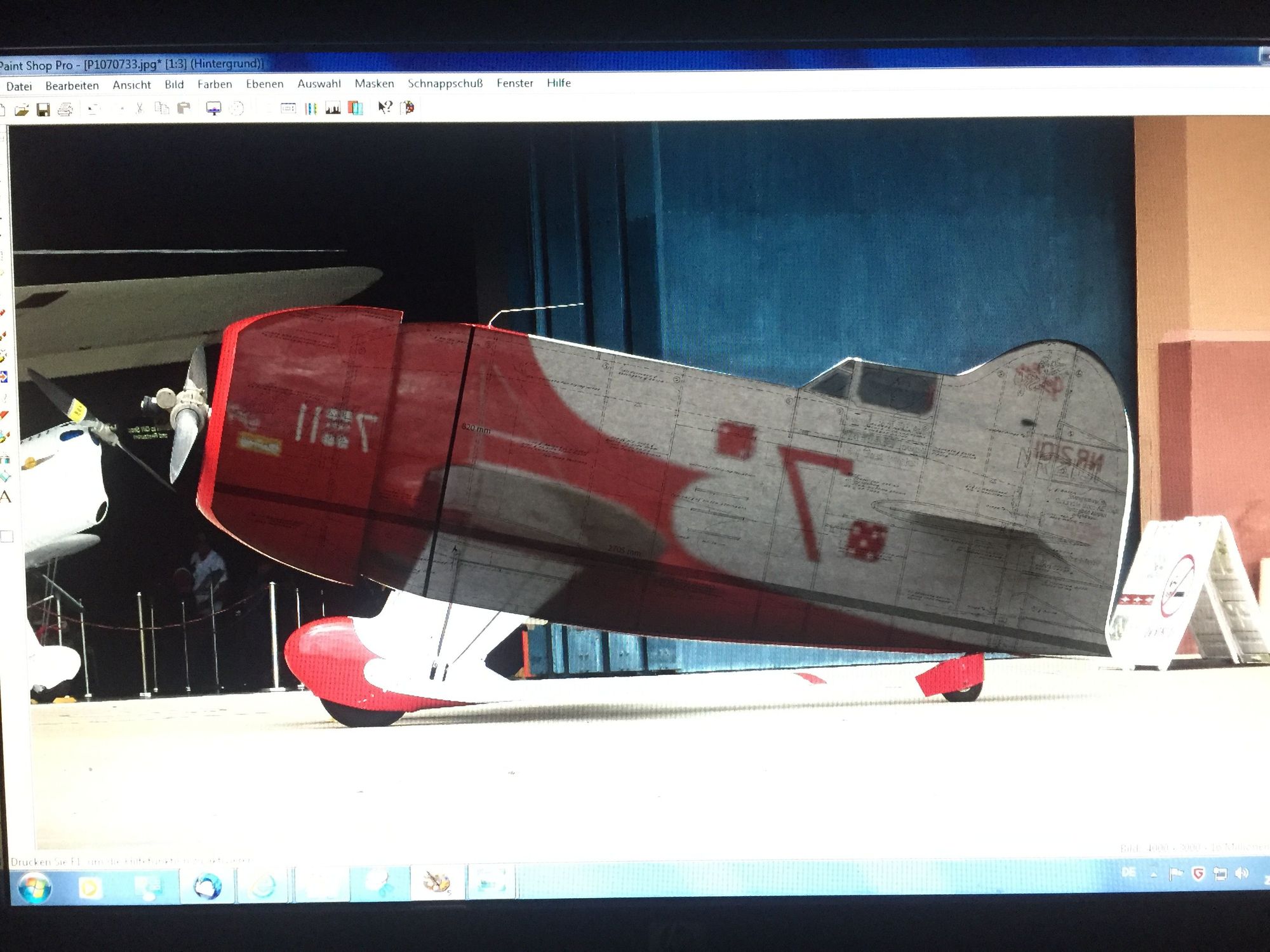Click the volume speaker tray icon
The height and width of the screenshot is (952, 1270).
click(1241, 873)
